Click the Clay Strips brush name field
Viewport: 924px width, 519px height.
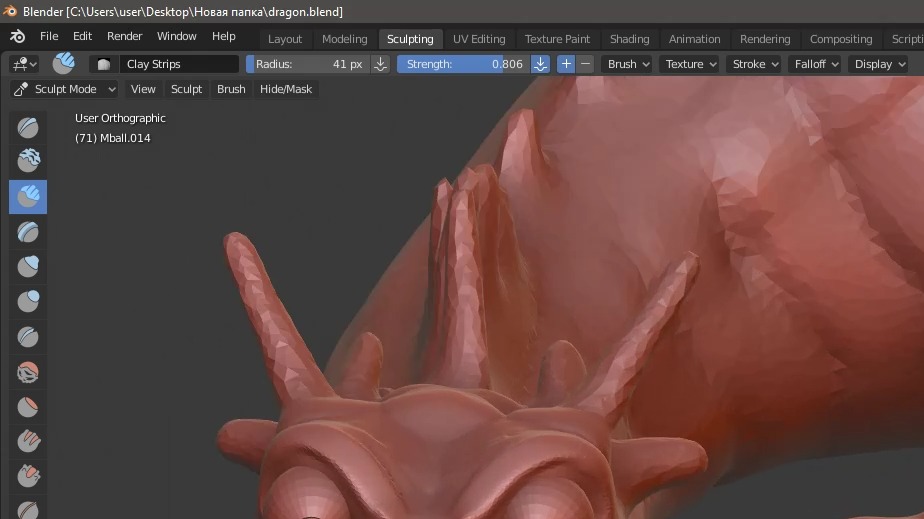coord(179,64)
